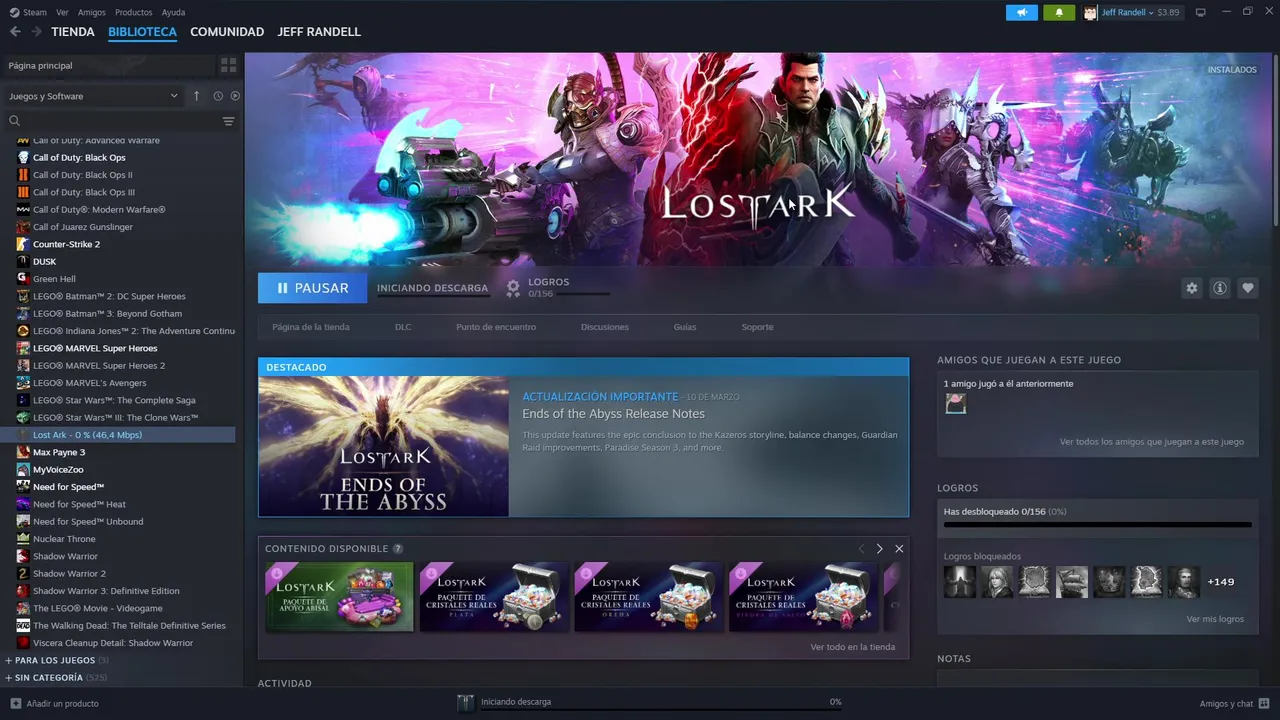Go to the TIENDA tab
1280x720 pixels.
(73, 32)
